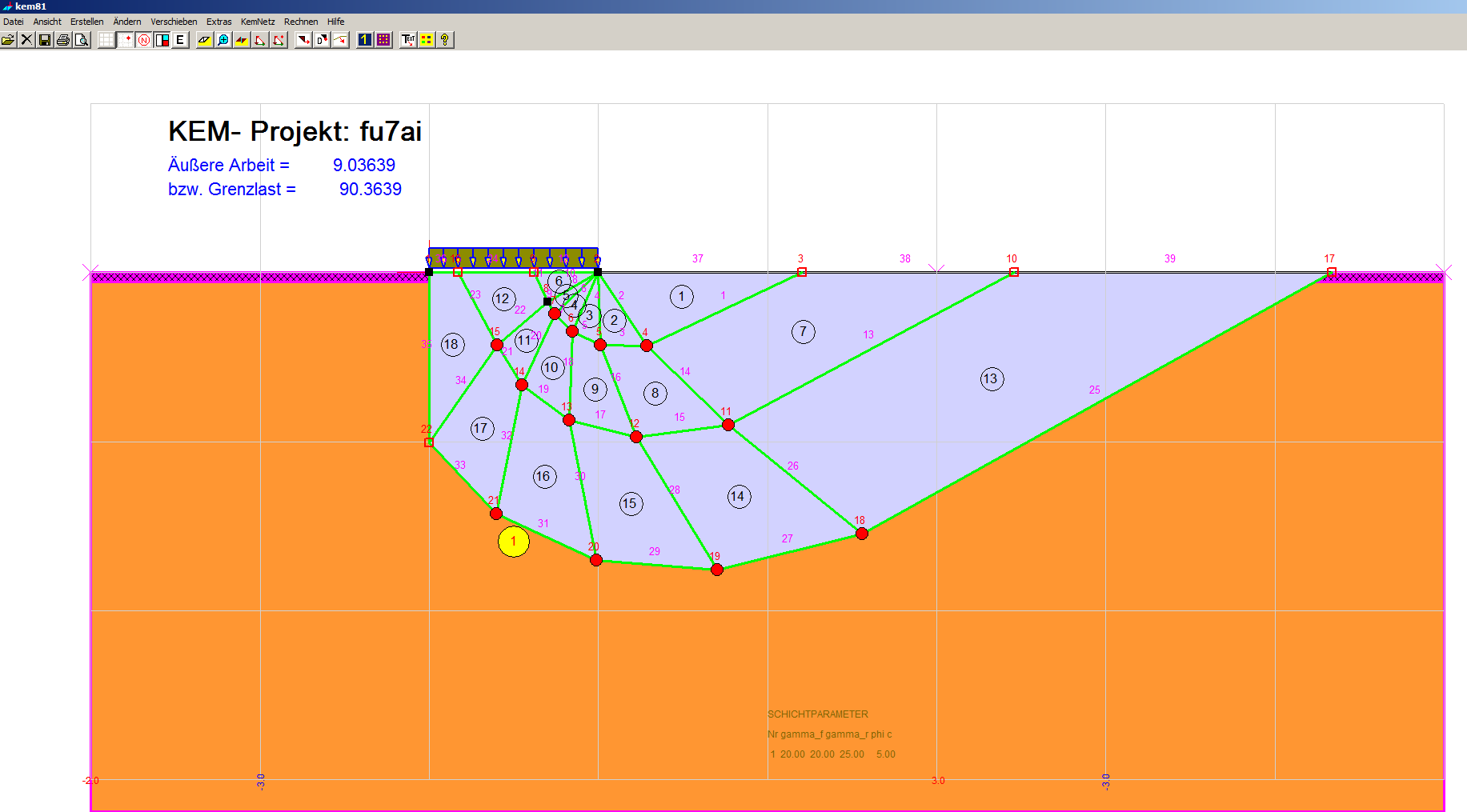Click the yellow layer marker 1
Image resolution: width=1467 pixels, height=812 pixels.
point(514,542)
